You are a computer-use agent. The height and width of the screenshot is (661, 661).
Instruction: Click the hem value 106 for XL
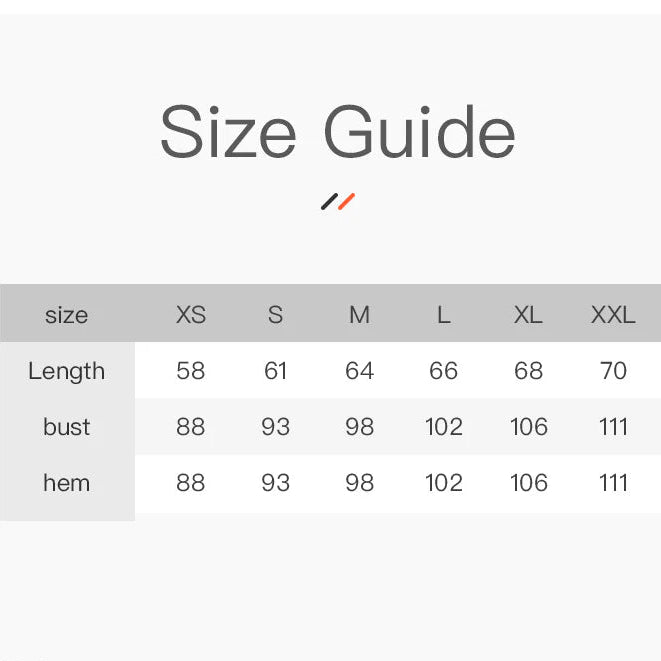[528, 483]
